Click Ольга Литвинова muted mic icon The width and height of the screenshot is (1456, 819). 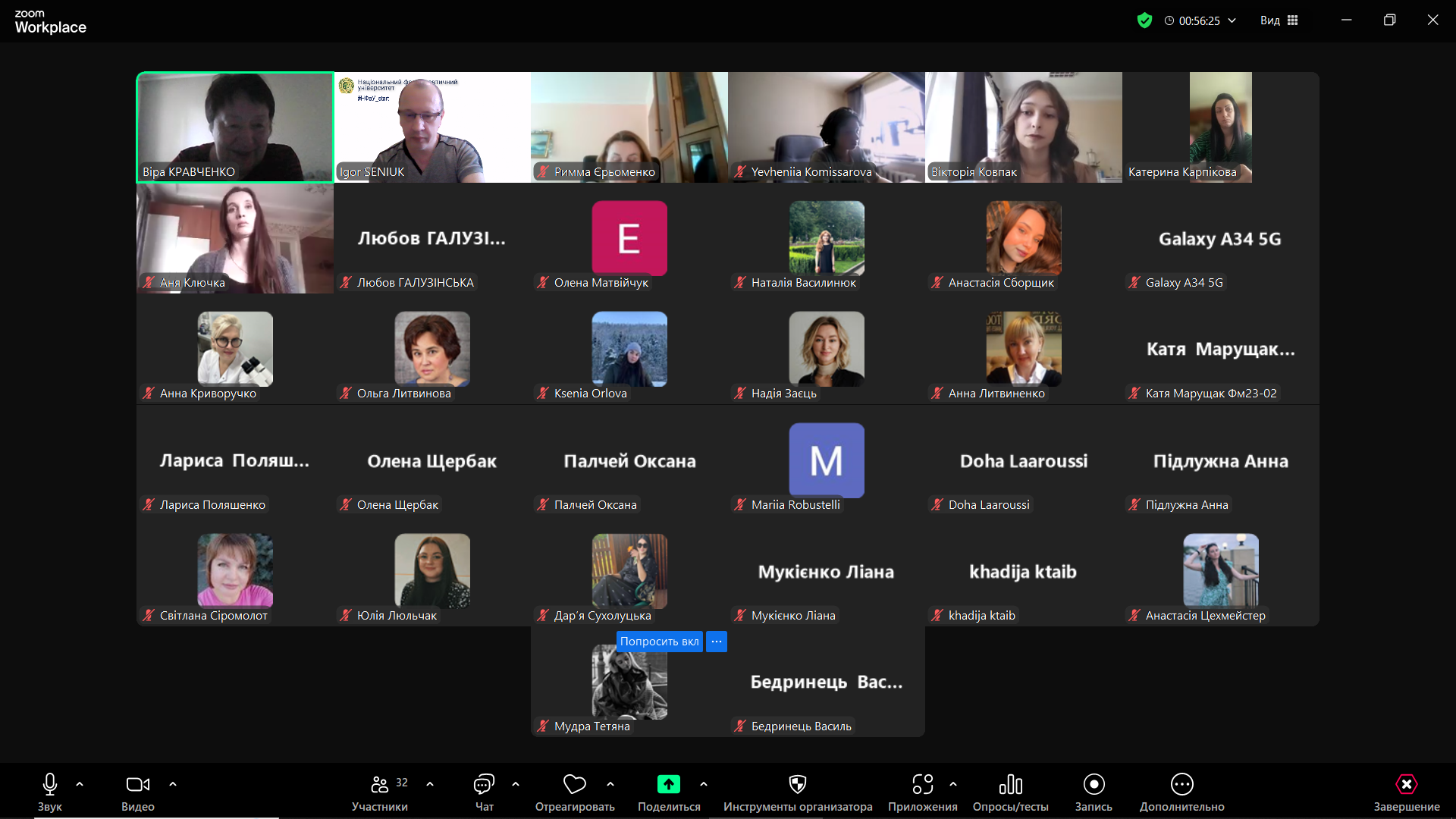pos(346,394)
